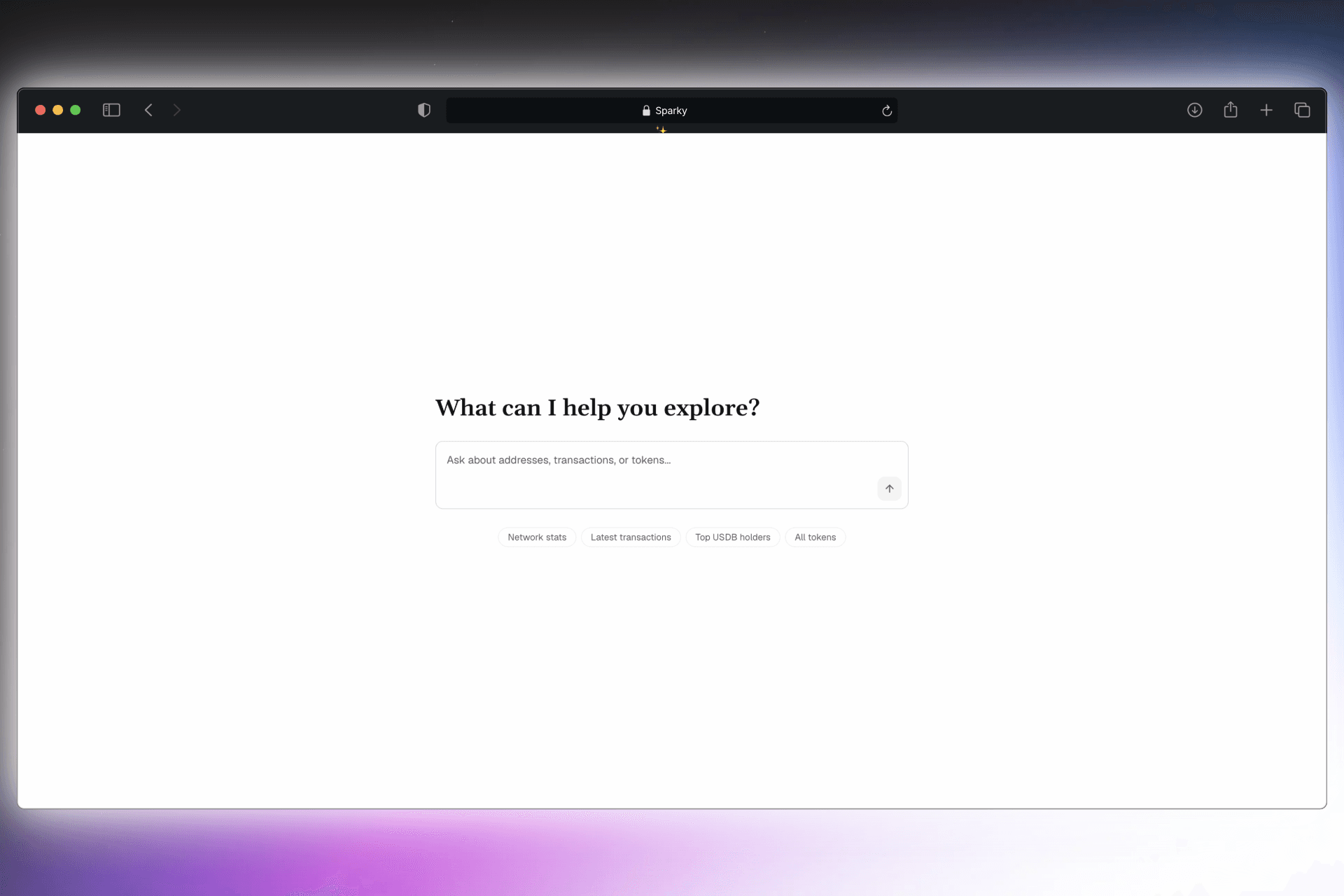This screenshot has height=896, width=1344.
Task: Open the privacy shield report
Action: (x=423, y=110)
